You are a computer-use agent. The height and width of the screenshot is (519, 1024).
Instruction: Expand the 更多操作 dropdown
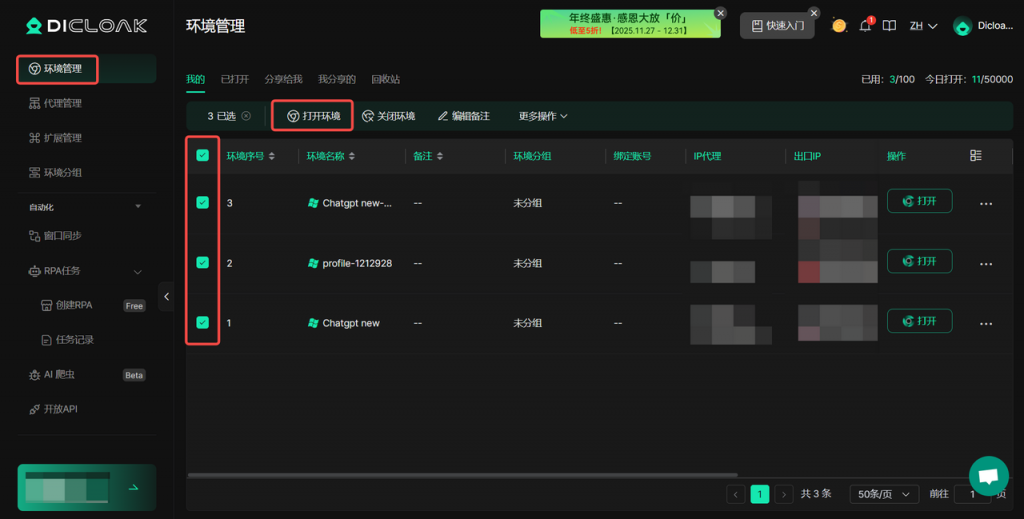point(543,116)
